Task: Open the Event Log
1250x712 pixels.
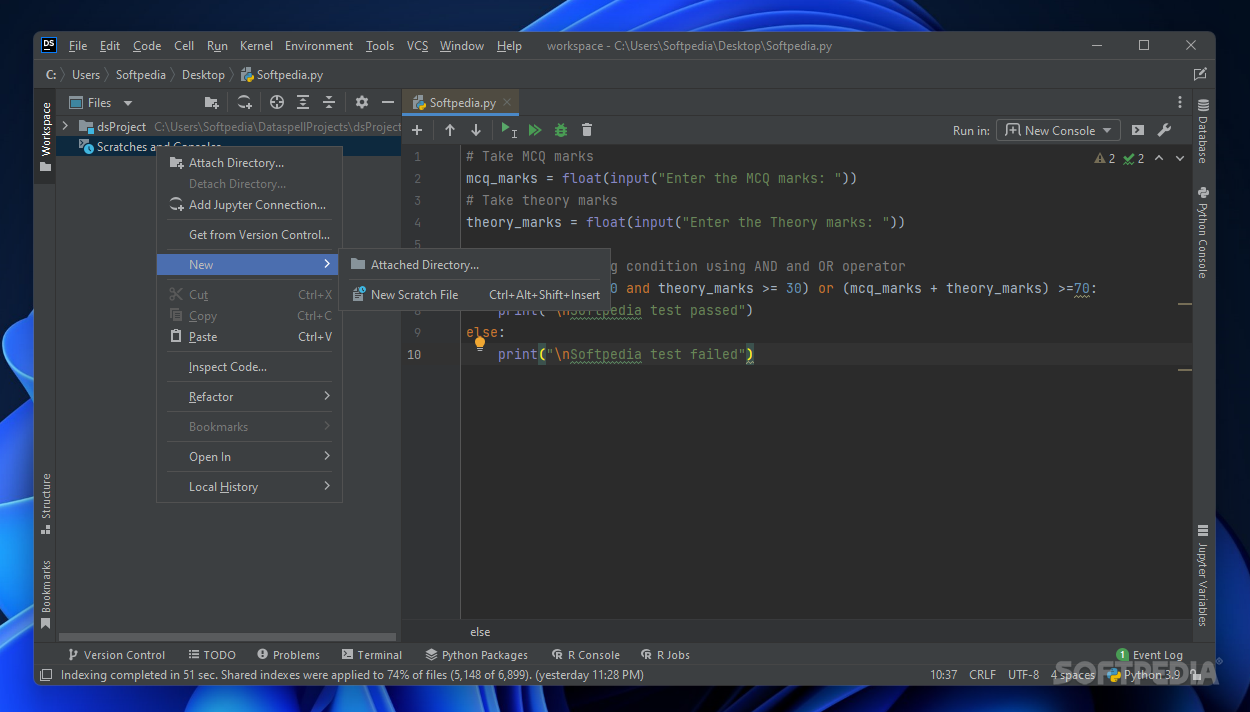Action: (1150, 655)
